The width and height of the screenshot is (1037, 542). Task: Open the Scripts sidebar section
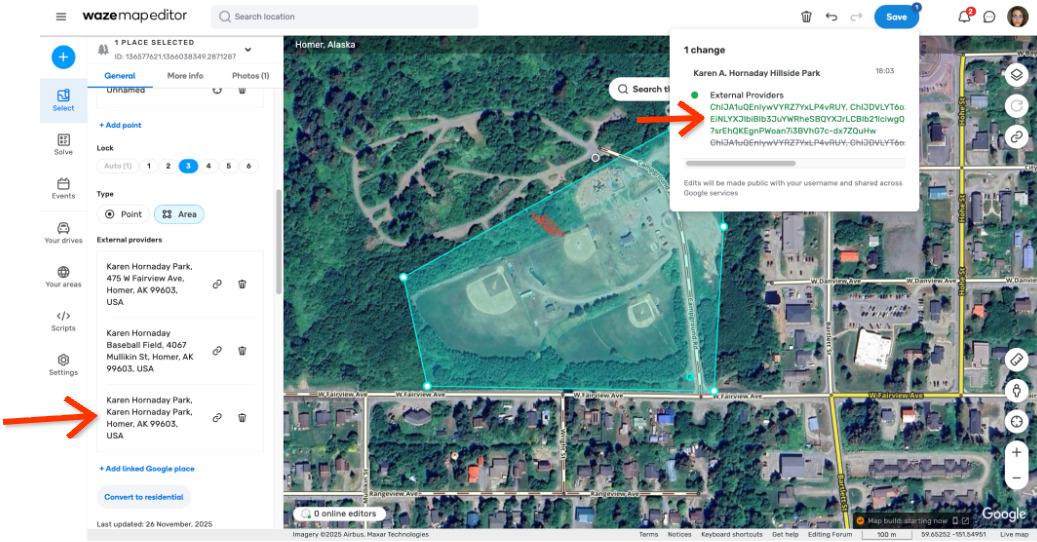pyautogui.click(x=63, y=320)
